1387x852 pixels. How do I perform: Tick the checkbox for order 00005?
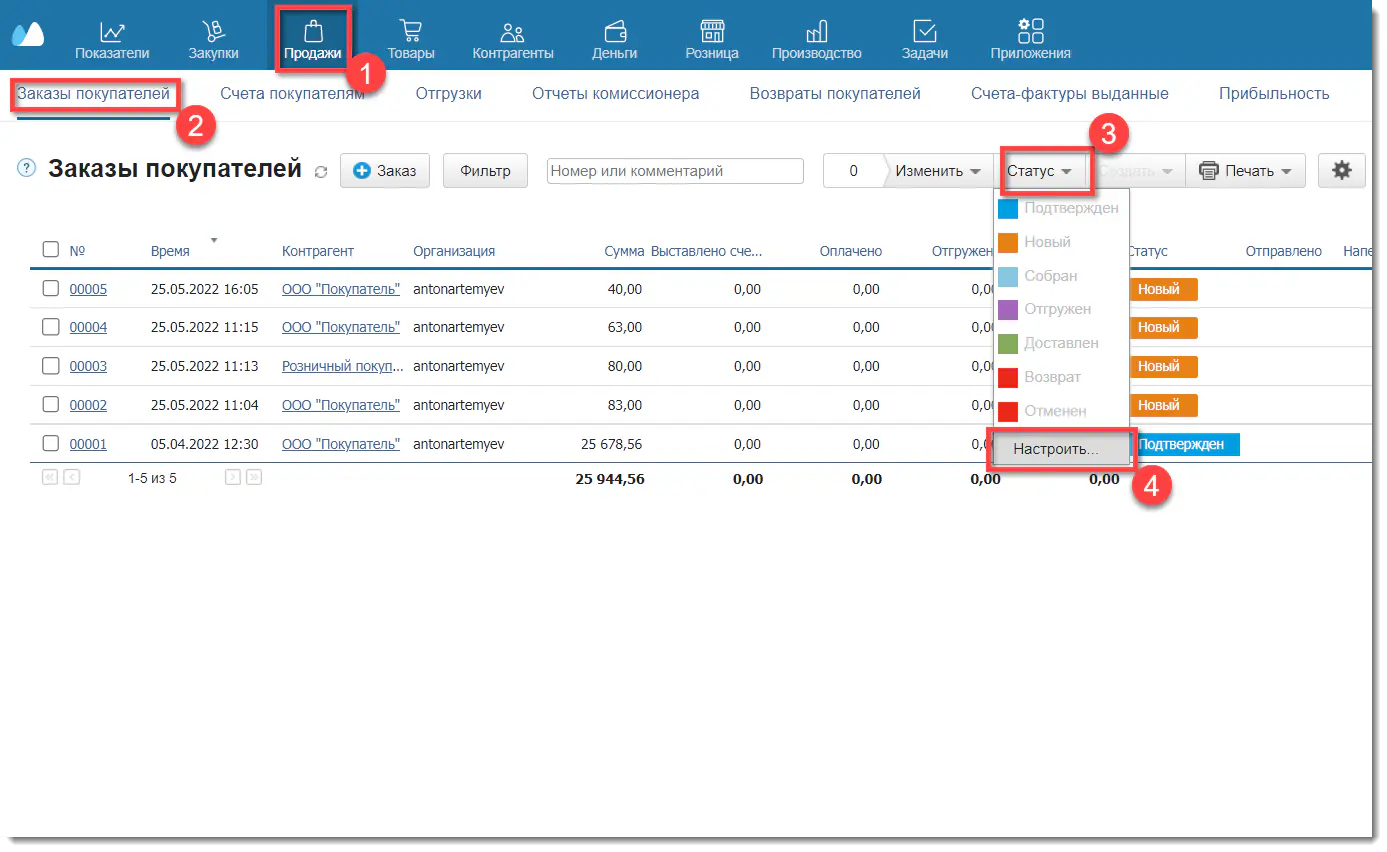click(x=51, y=289)
